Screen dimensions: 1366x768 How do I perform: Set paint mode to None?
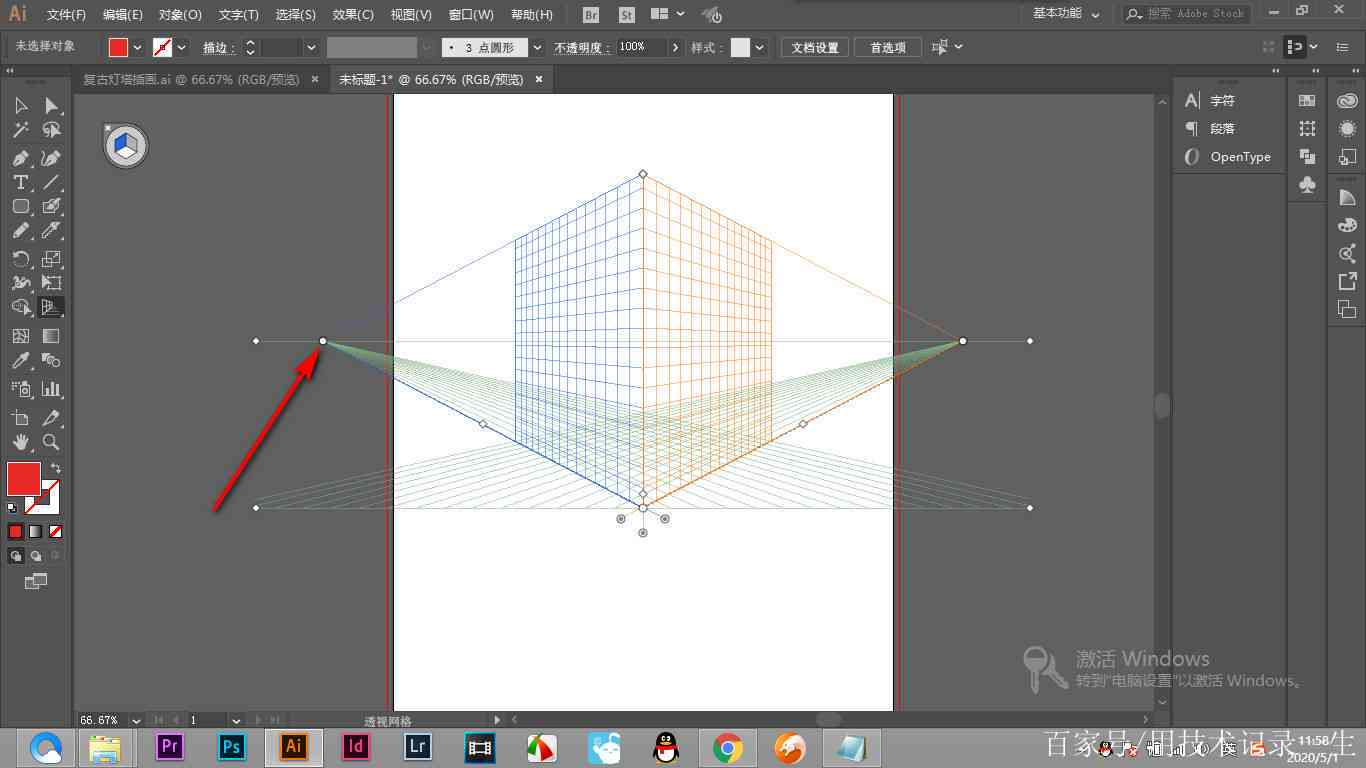click(x=55, y=532)
